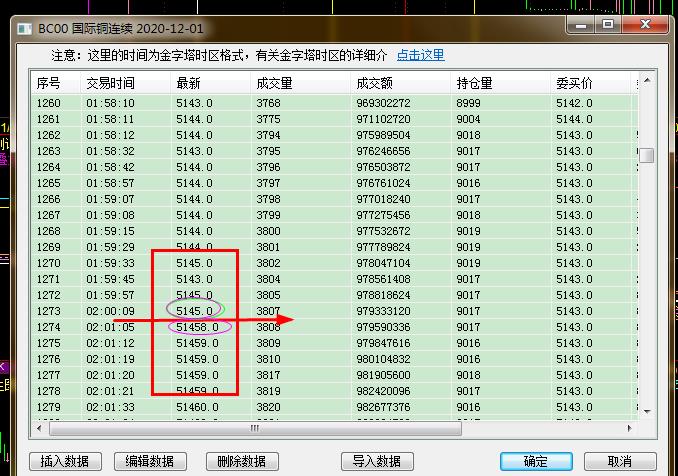Sort by 交易时间 column header
Viewport: 678px width, 476px height.
click(125, 83)
